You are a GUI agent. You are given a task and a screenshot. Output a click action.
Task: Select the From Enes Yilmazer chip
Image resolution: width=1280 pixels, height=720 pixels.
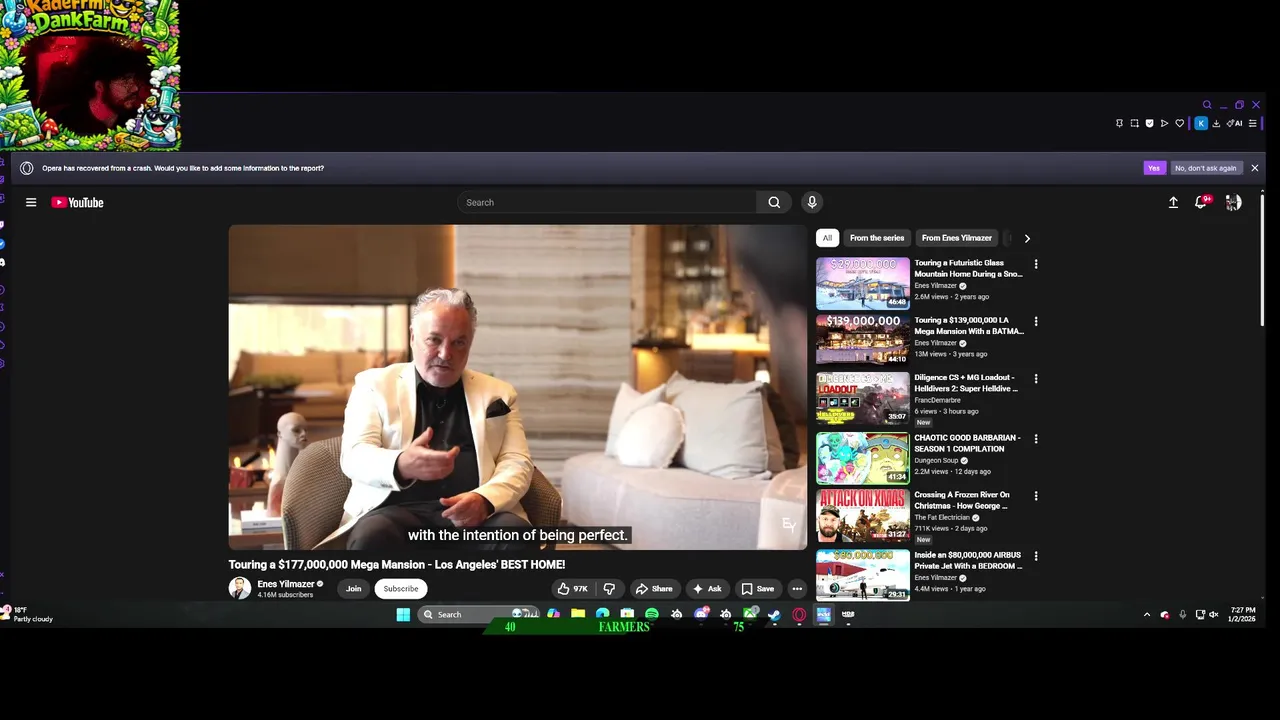click(x=957, y=238)
